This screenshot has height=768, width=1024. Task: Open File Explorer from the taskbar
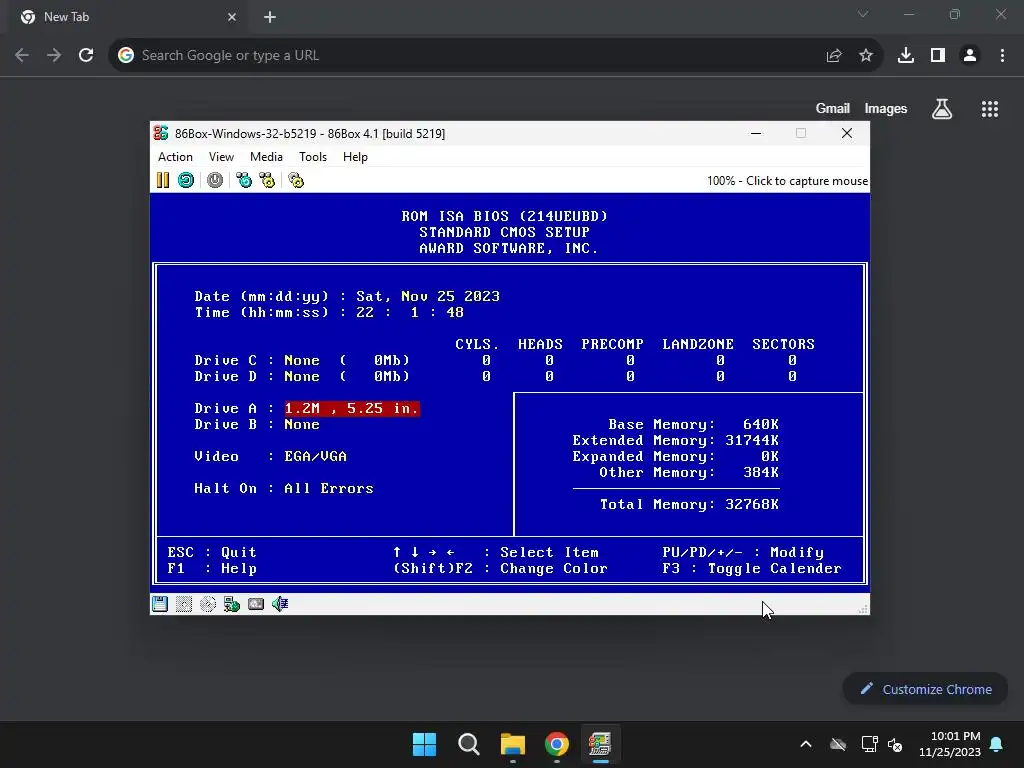pyautogui.click(x=513, y=744)
